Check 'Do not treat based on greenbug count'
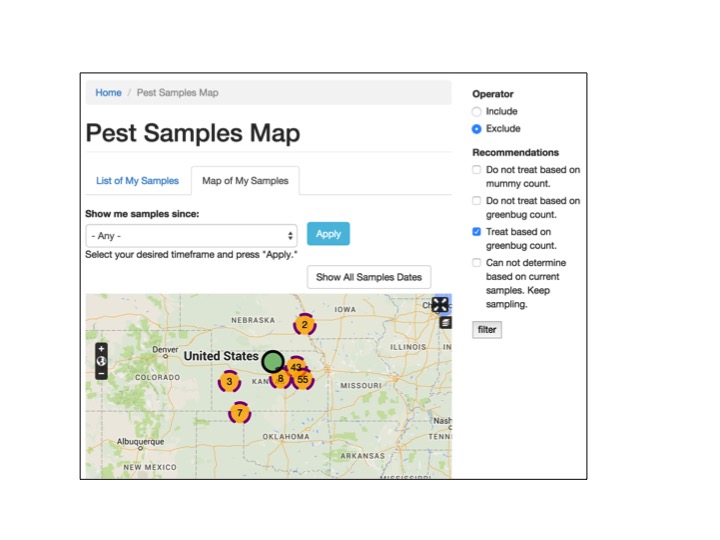Screen dimensions: 720x540 coord(477,201)
